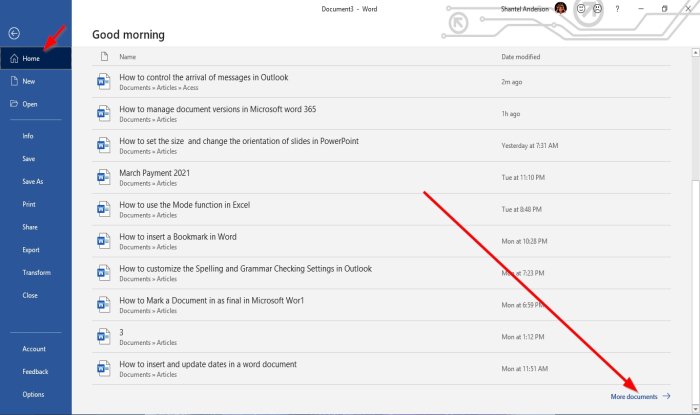The width and height of the screenshot is (700, 415).
Task: Open 'How to manage document versions in Microsoft word 365'
Action: pyautogui.click(x=381, y=114)
